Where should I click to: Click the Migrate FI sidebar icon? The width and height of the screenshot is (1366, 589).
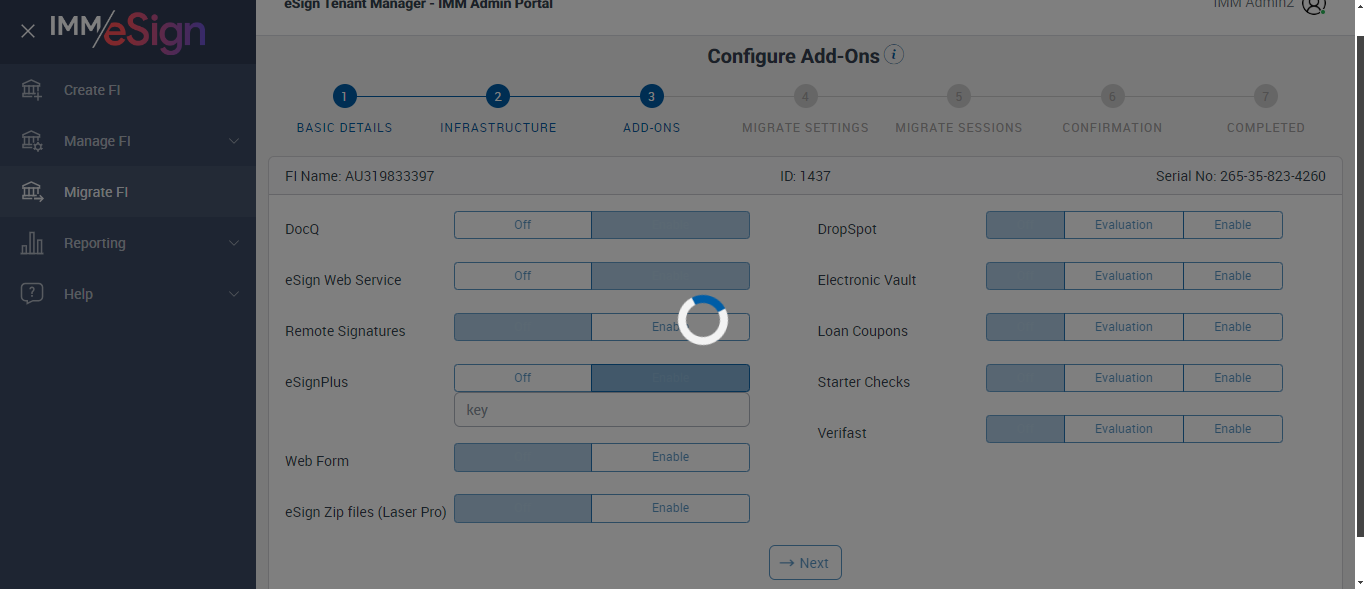[x=32, y=192]
